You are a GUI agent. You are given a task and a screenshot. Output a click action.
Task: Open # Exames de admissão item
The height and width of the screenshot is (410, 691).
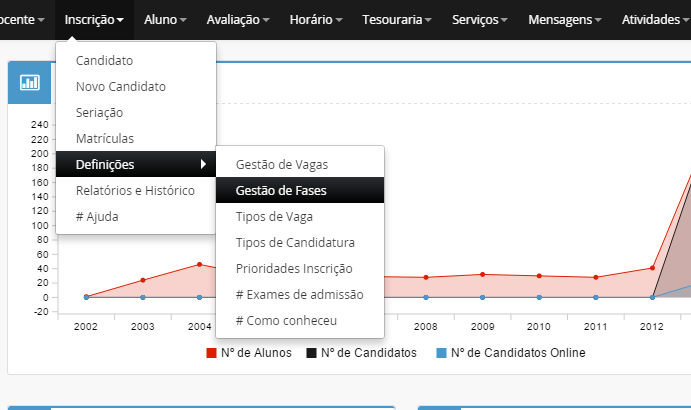point(299,294)
